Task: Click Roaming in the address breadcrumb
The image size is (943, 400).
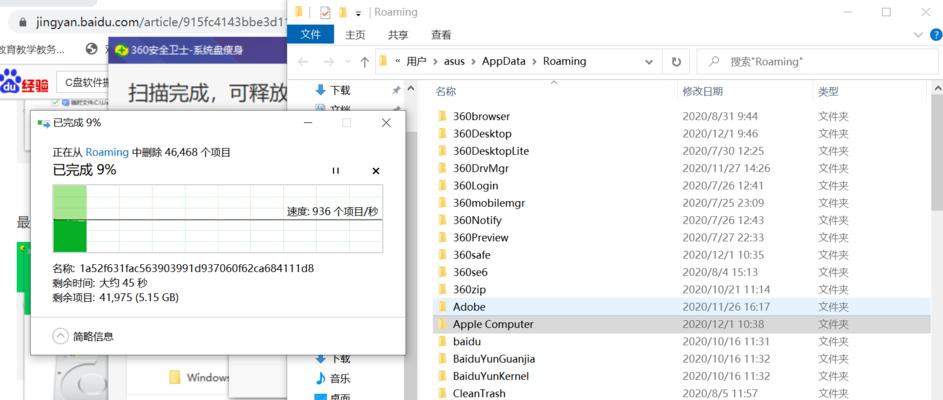Action: pyautogui.click(x=564, y=61)
